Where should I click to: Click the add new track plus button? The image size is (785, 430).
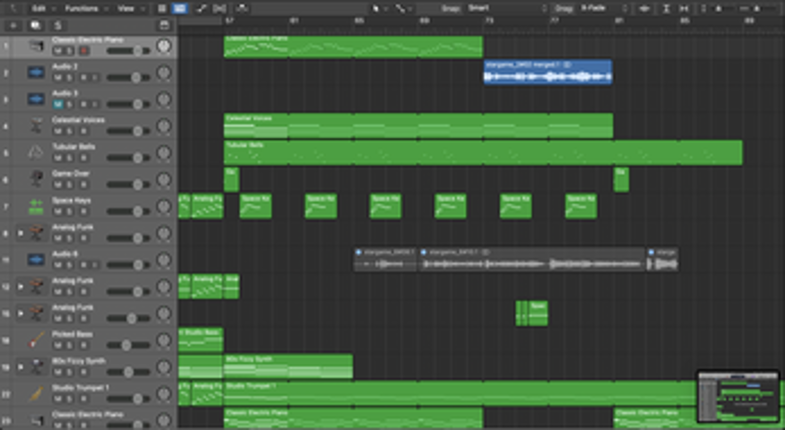point(14,26)
